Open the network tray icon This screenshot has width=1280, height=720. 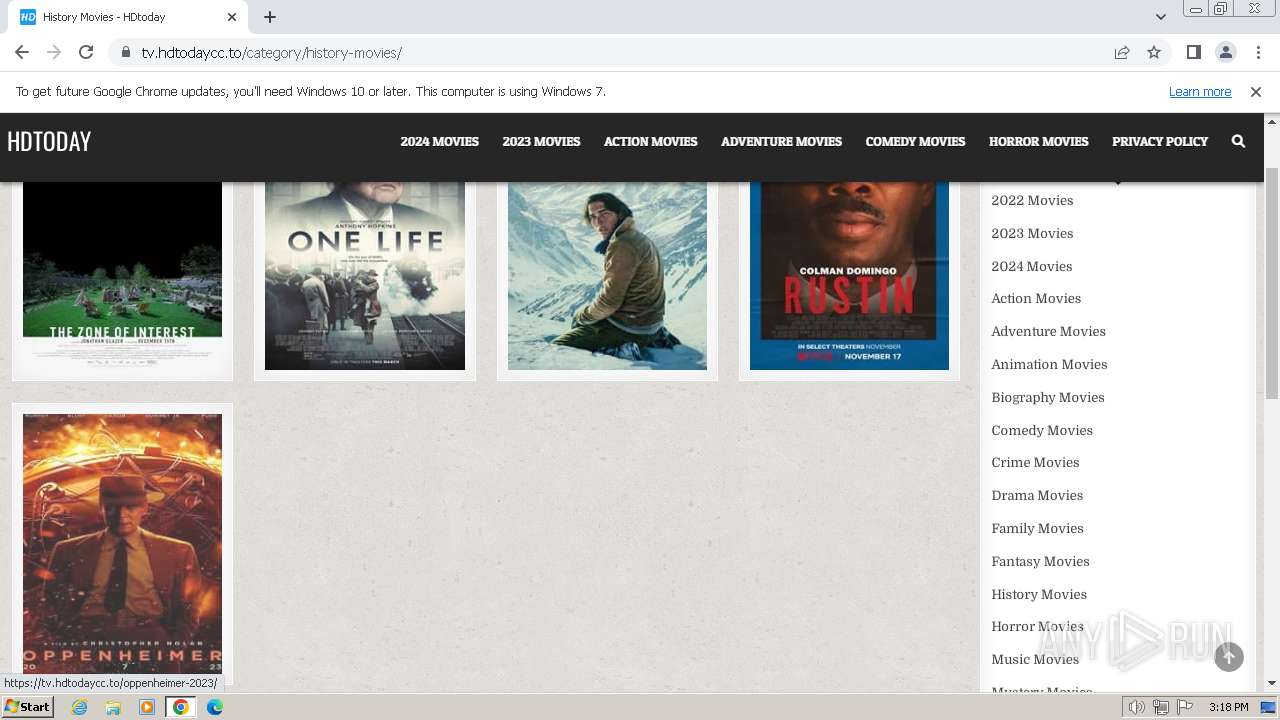(x=1161, y=707)
